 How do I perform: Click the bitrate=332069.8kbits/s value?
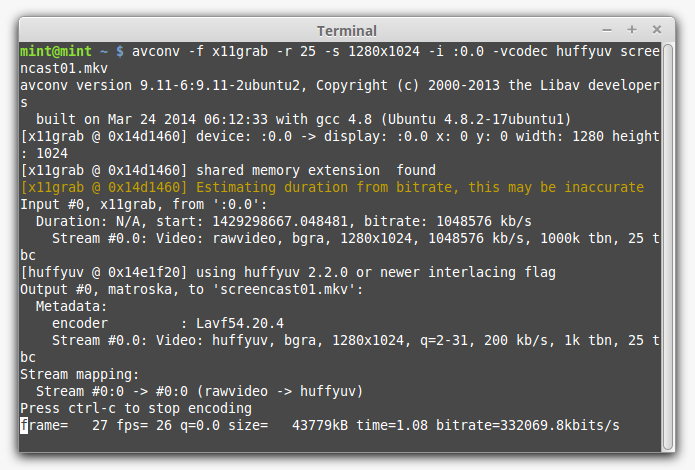point(550,426)
